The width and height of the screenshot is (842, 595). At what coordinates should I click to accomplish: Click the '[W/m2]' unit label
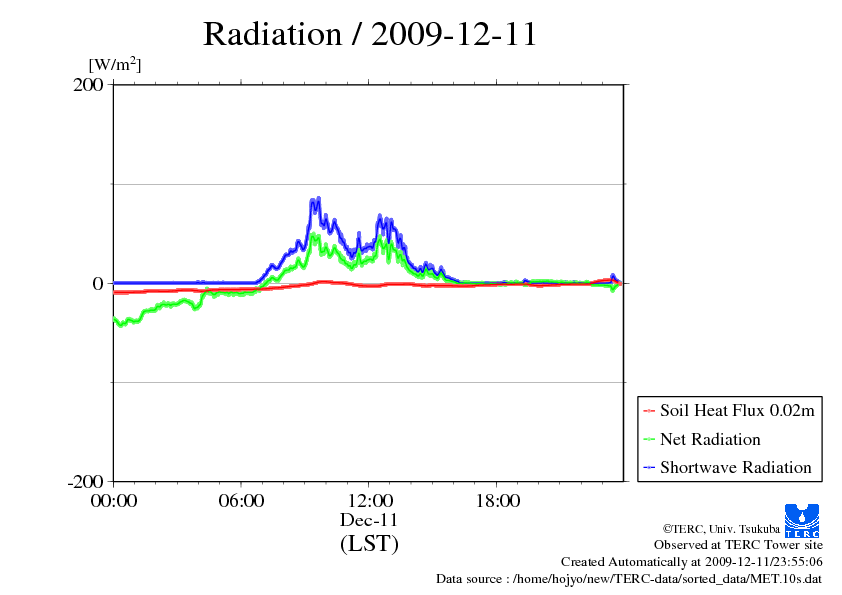(115, 64)
